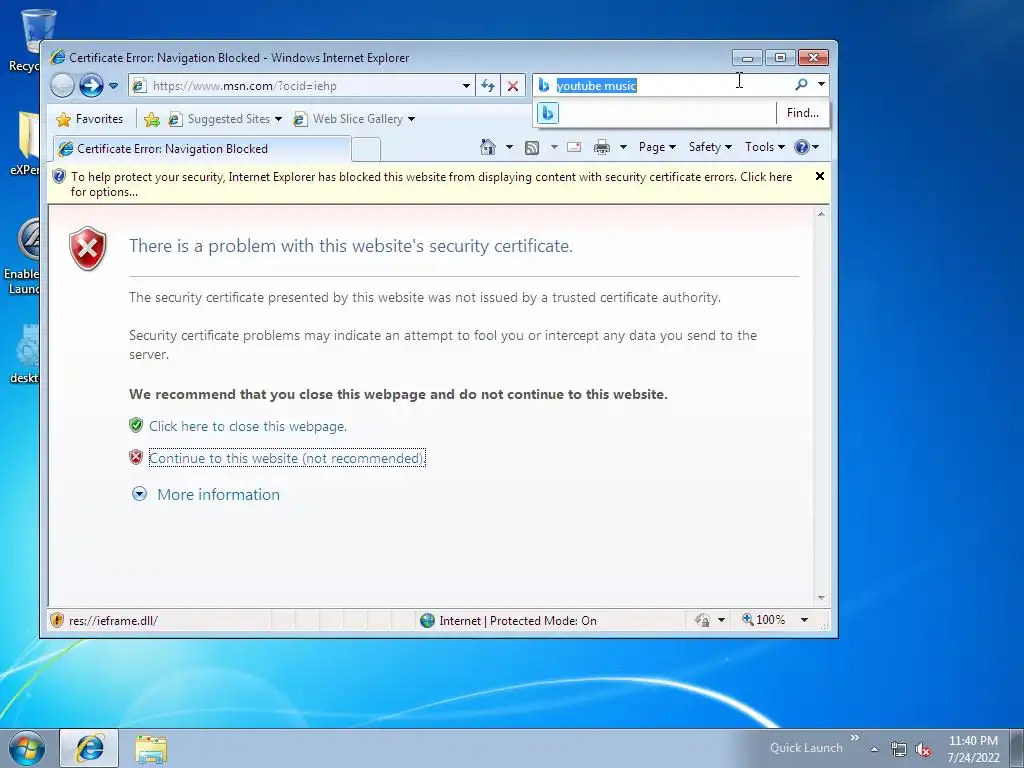The height and width of the screenshot is (768, 1024).
Task: Click the status bar privacy lock icon
Action: click(x=703, y=620)
